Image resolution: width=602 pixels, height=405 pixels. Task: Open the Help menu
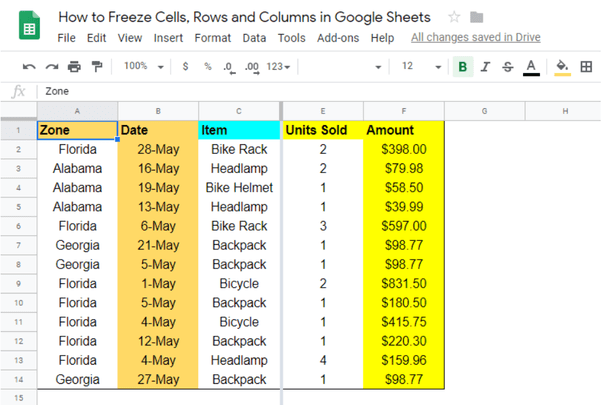pos(382,38)
